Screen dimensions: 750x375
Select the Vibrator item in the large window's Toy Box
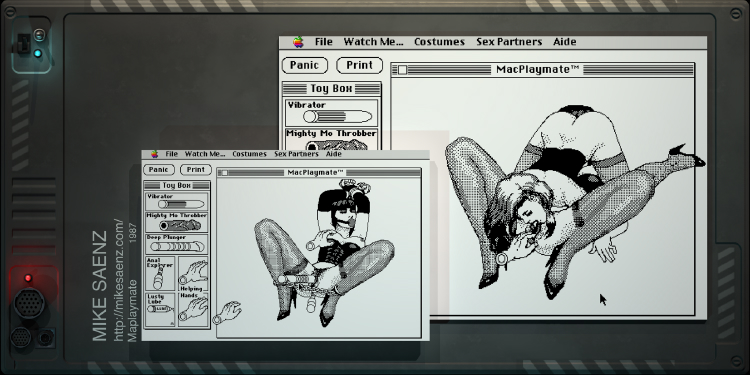click(x=331, y=112)
